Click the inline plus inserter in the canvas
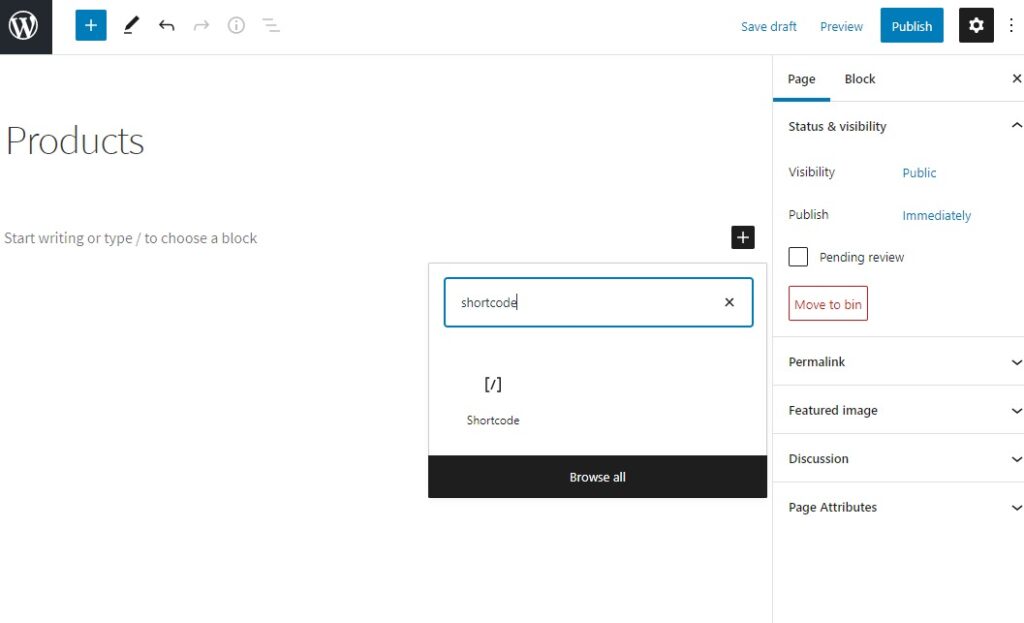Screen dimensions: 1024x623 point(743,237)
